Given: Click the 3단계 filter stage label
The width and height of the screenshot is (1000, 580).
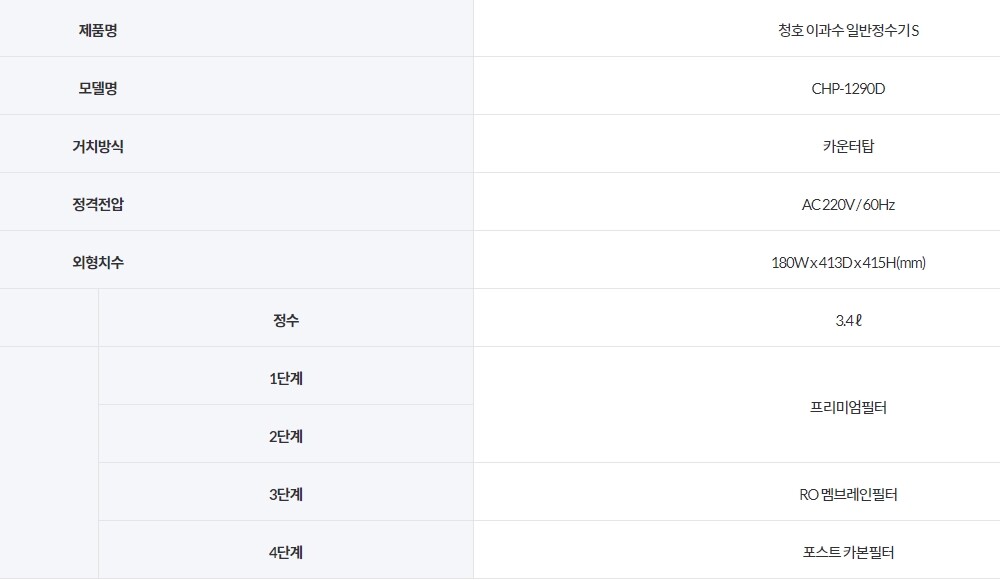Looking at the screenshot, I should click(x=286, y=495).
